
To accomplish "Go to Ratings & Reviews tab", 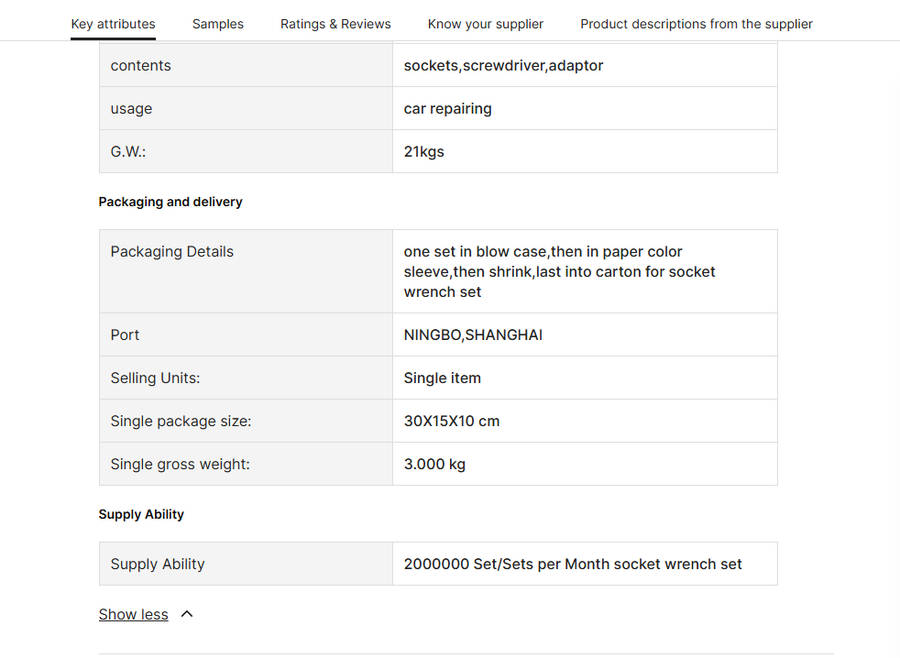I will [x=335, y=24].
